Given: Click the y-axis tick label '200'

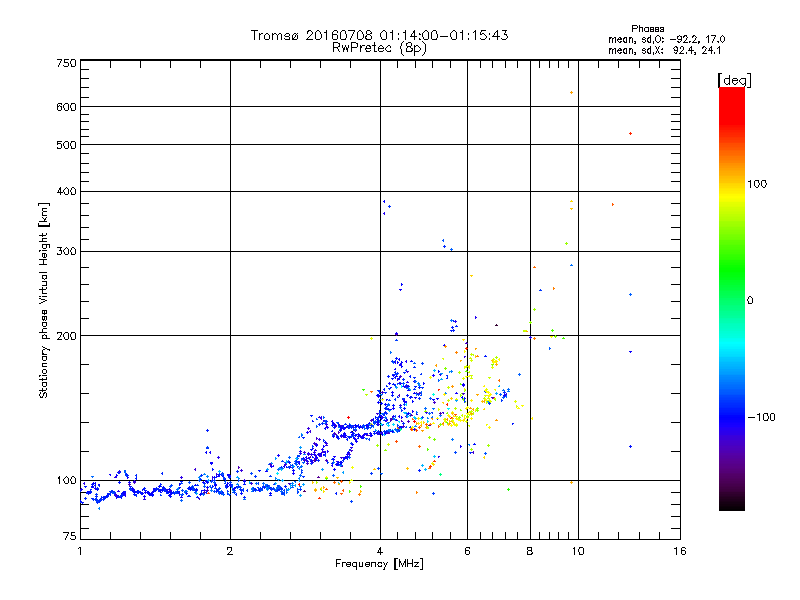Looking at the screenshot, I should pyautogui.click(x=66, y=336).
